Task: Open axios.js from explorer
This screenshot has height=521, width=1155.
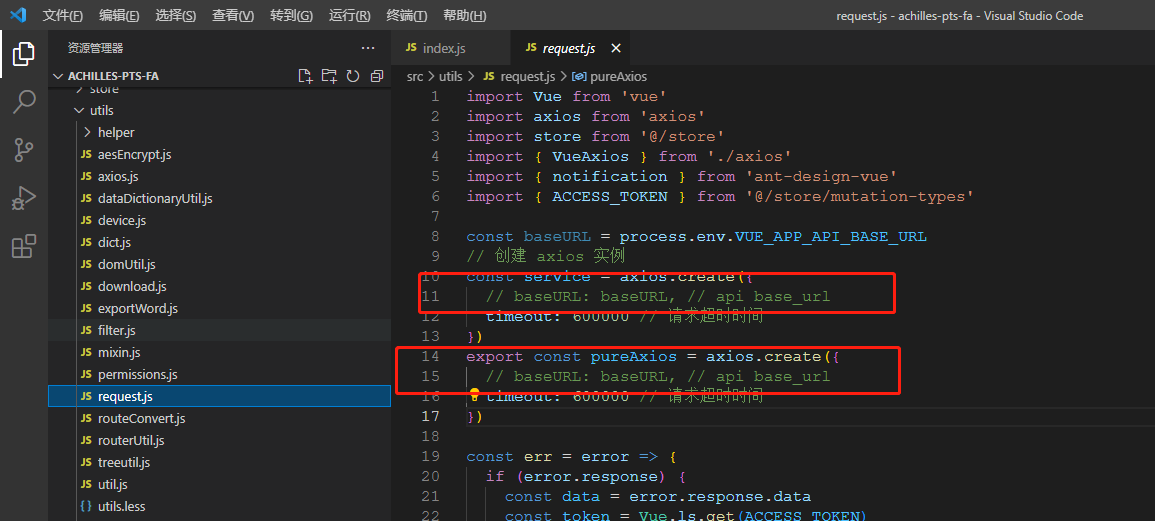Action: pyautogui.click(x=220, y=177)
